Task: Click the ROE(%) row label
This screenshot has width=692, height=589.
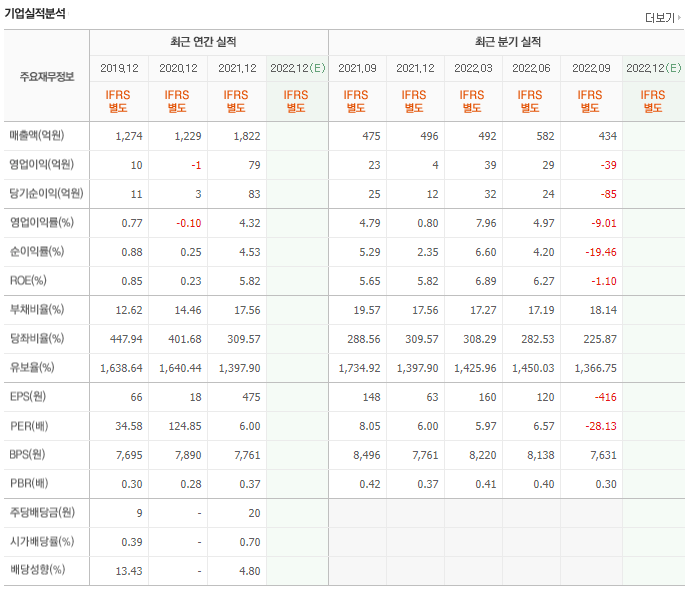Action: 28,281
